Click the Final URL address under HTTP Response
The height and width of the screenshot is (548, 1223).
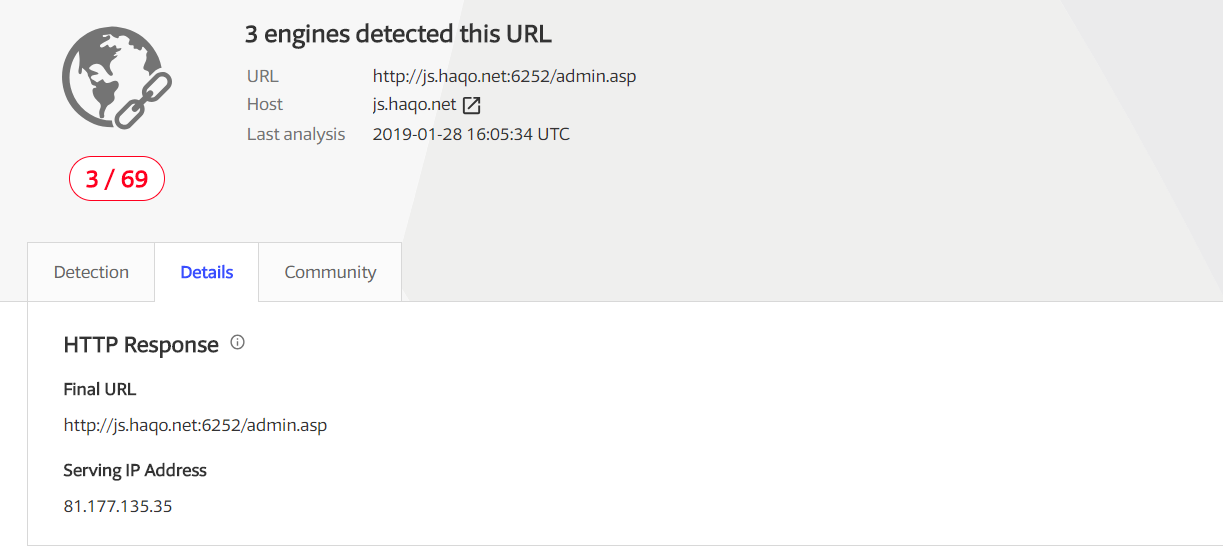(195, 425)
